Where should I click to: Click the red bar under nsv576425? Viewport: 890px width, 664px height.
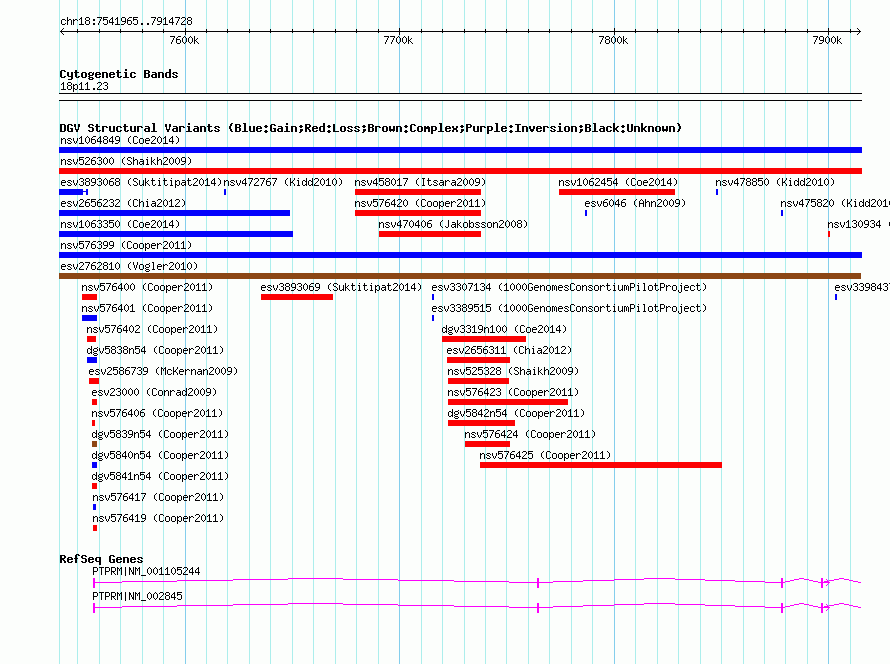[x=601, y=465]
